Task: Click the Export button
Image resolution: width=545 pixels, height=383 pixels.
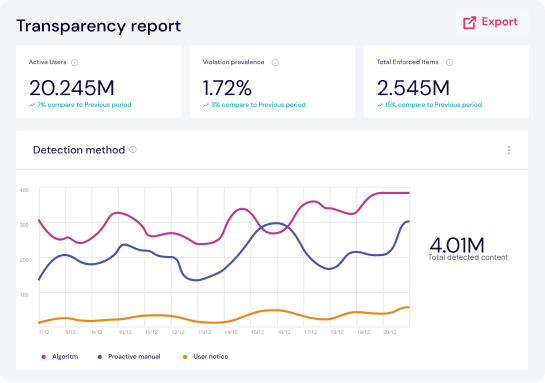Action: click(x=492, y=23)
